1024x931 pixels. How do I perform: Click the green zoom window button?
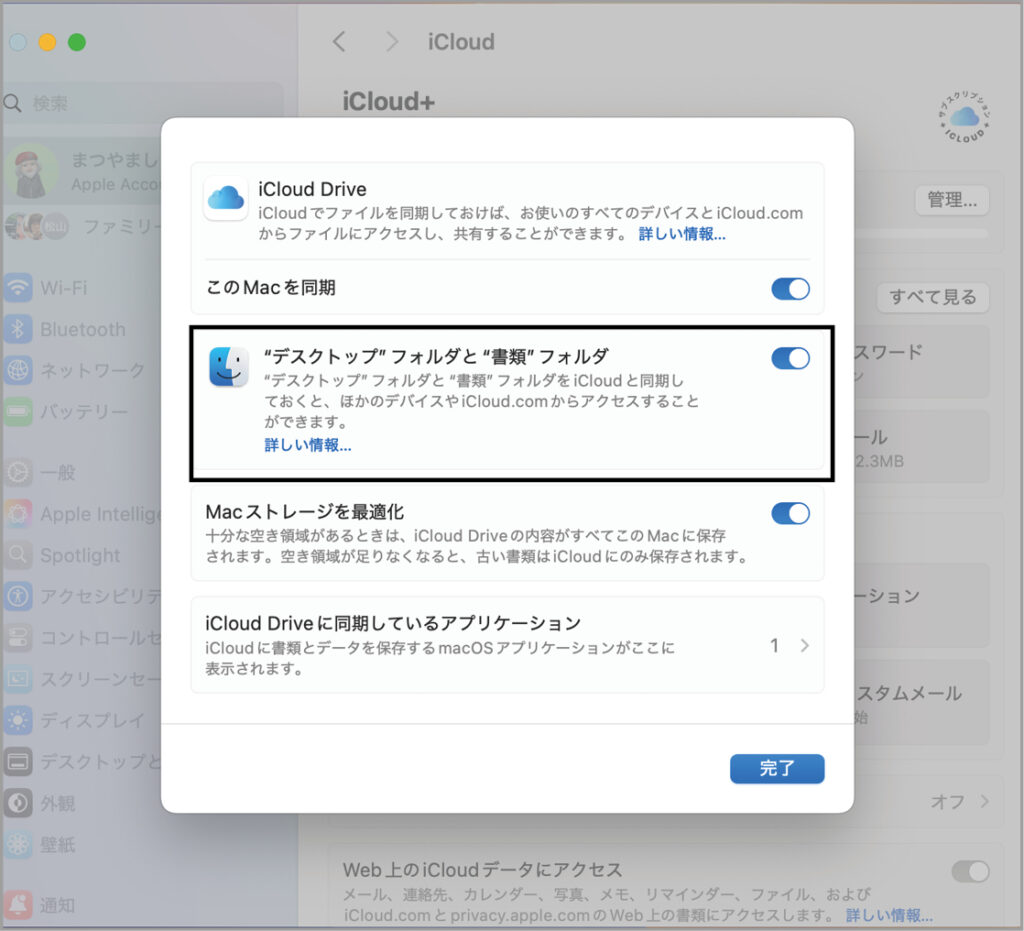77,42
